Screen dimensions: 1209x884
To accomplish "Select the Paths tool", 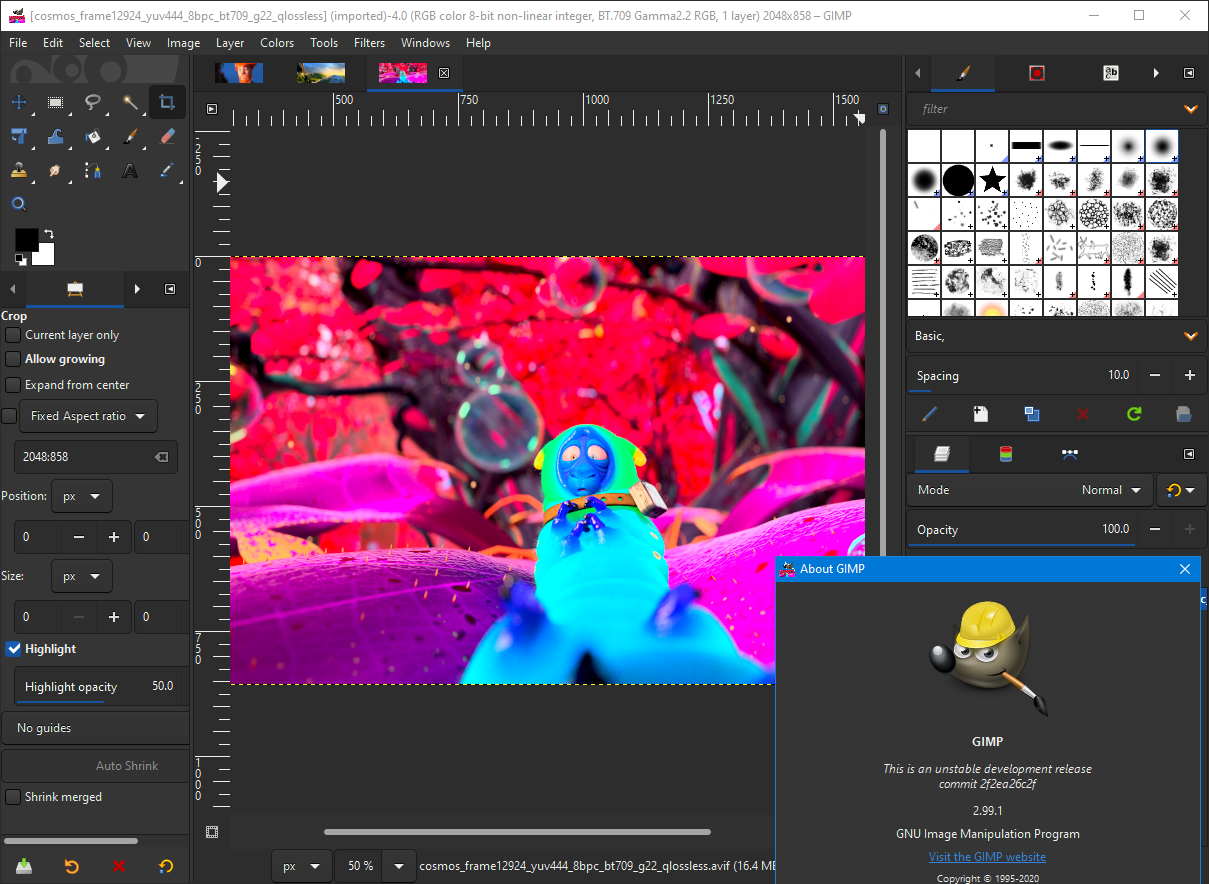I will pos(93,171).
